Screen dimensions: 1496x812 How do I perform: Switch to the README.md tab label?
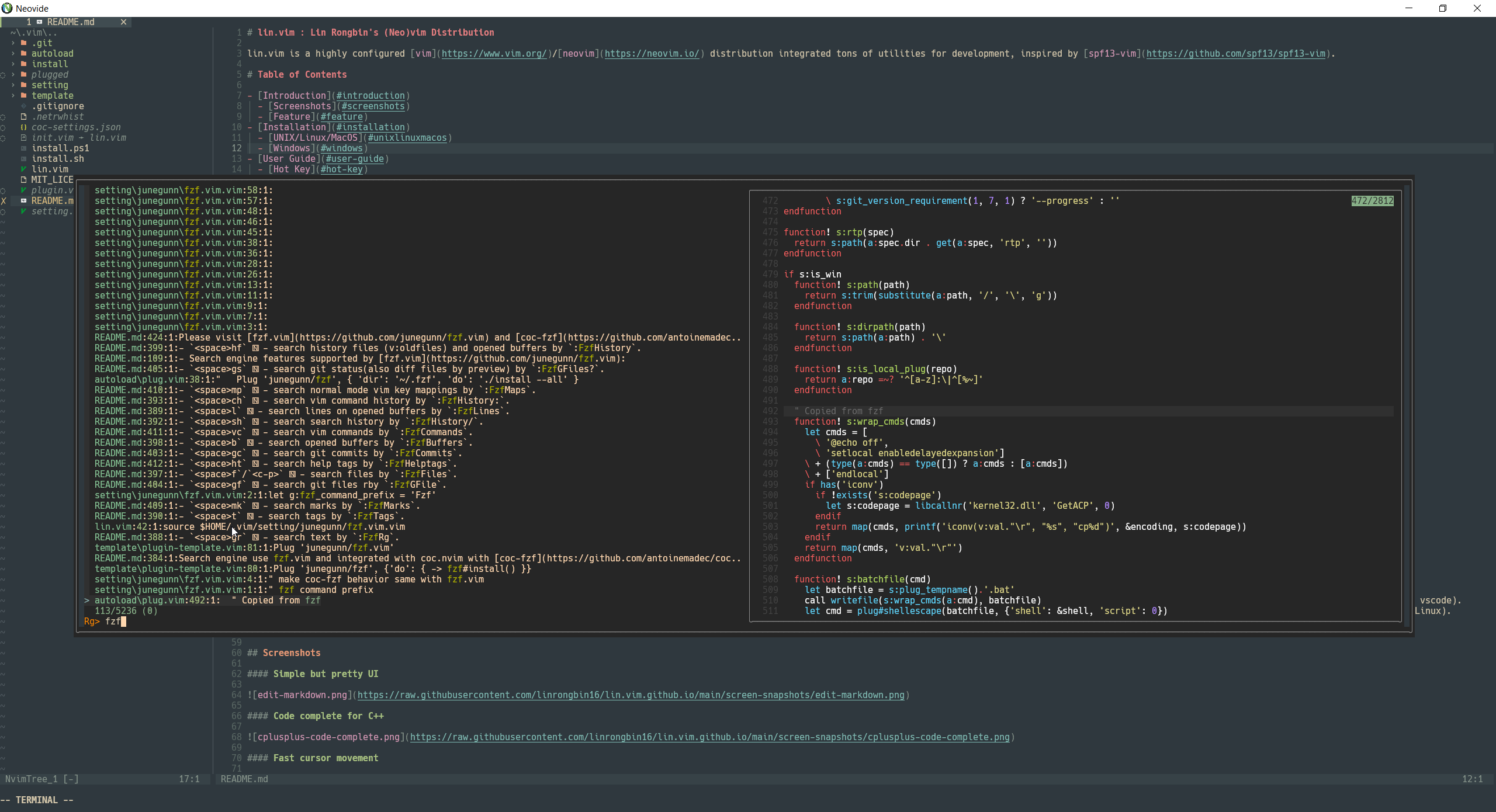[71, 22]
